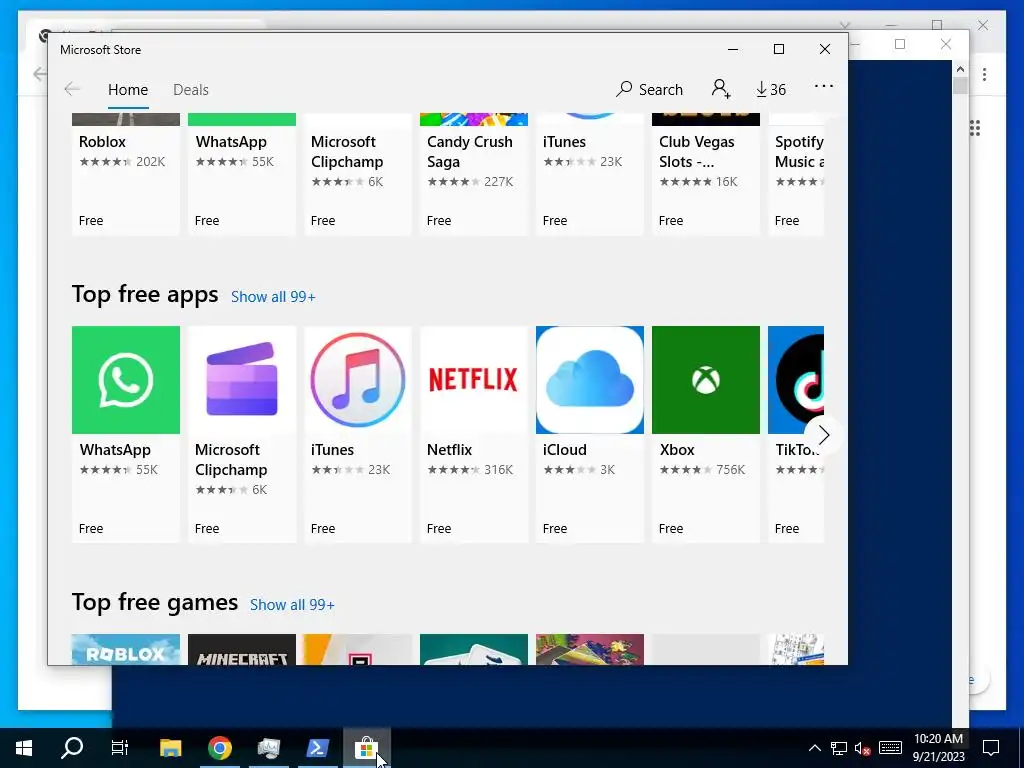1024x768 pixels.
Task: Show all 99+ top free apps
Action: click(273, 296)
